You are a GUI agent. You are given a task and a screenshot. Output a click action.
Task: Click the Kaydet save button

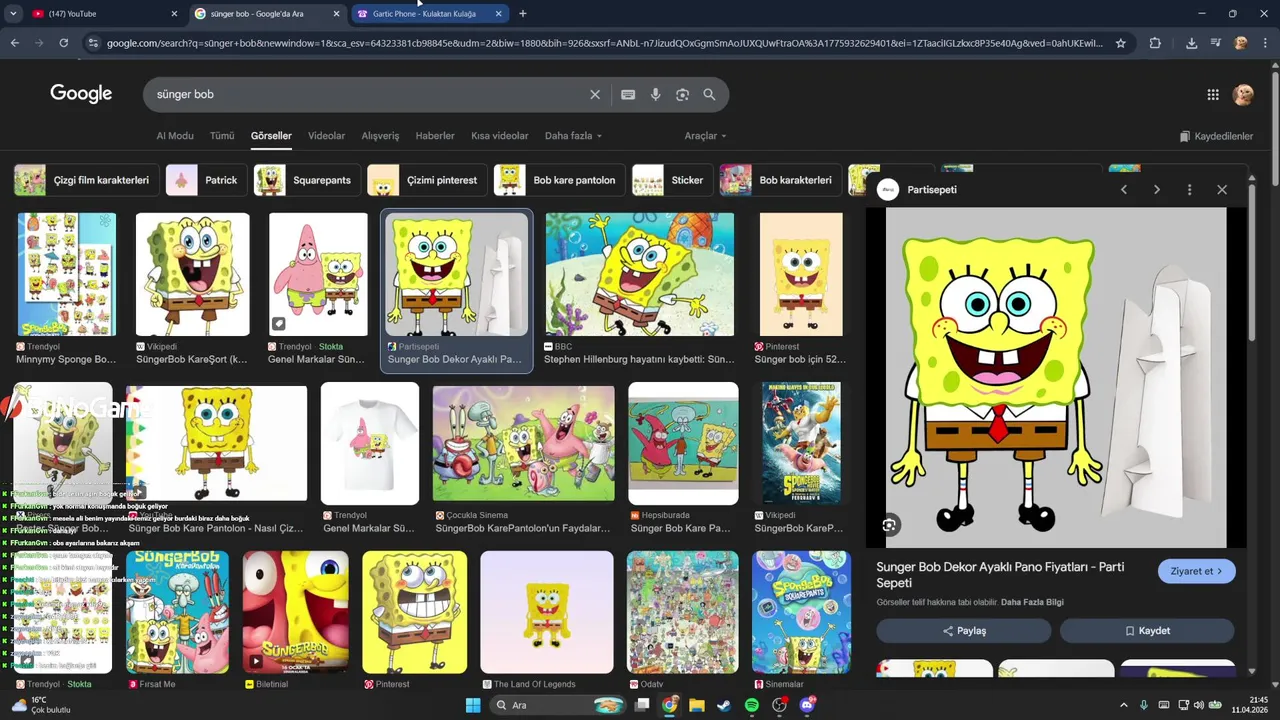tap(1147, 631)
